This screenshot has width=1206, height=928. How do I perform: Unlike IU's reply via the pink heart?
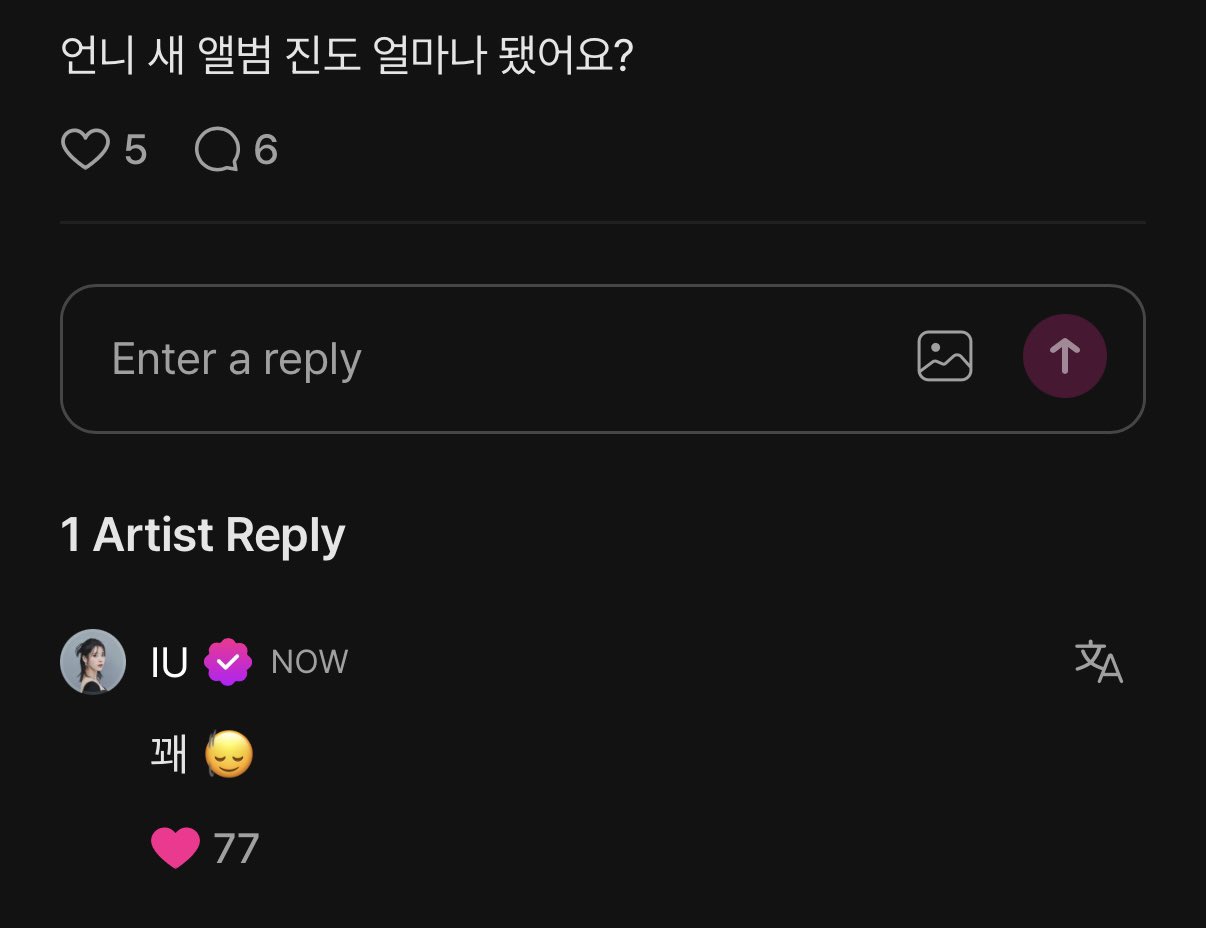175,848
